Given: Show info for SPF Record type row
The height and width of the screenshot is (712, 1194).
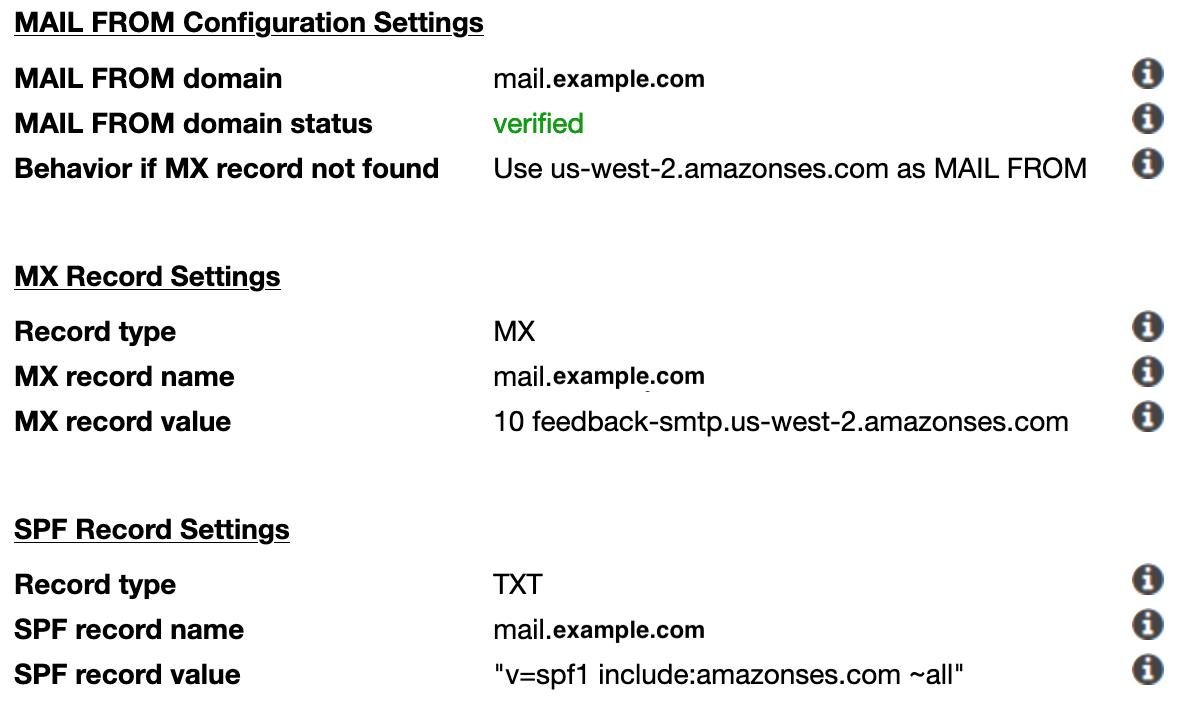Looking at the screenshot, I should point(1147,579).
